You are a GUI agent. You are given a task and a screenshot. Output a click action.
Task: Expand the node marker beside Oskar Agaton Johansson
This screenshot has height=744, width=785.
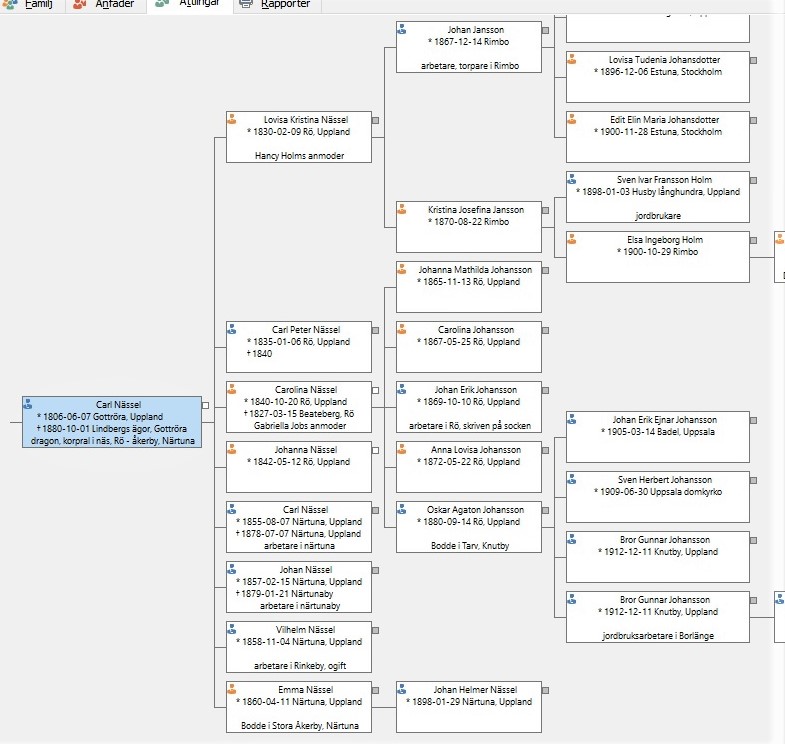point(545,510)
